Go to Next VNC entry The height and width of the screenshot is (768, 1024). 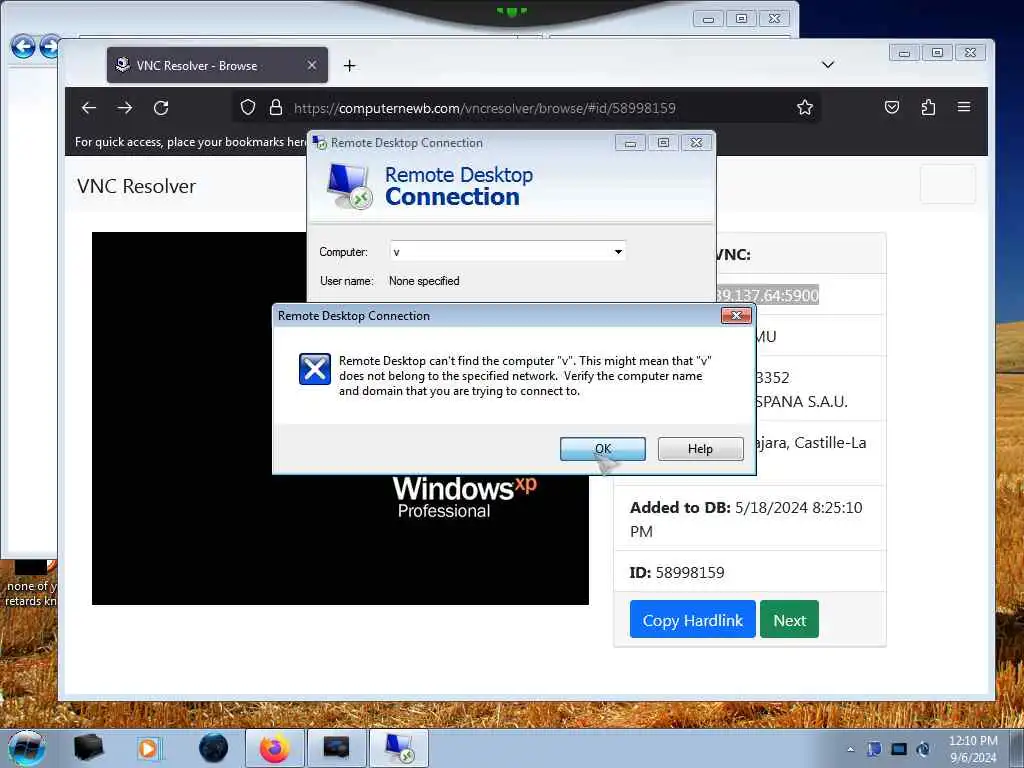tap(789, 620)
